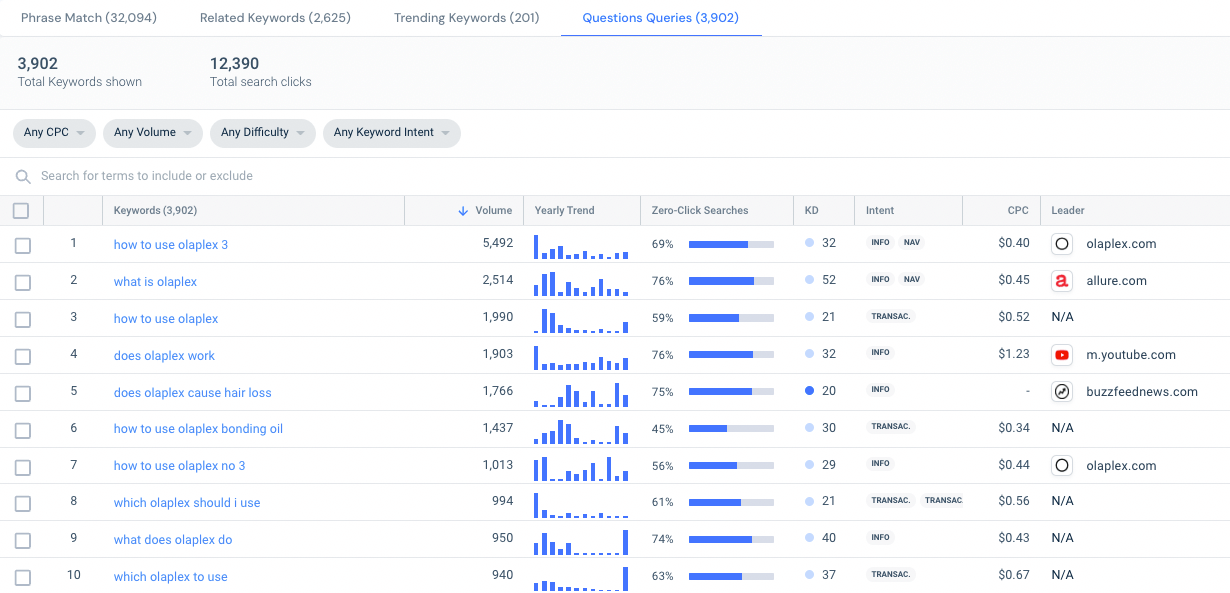Open keyword link 'what does olaplex do'

point(173,540)
